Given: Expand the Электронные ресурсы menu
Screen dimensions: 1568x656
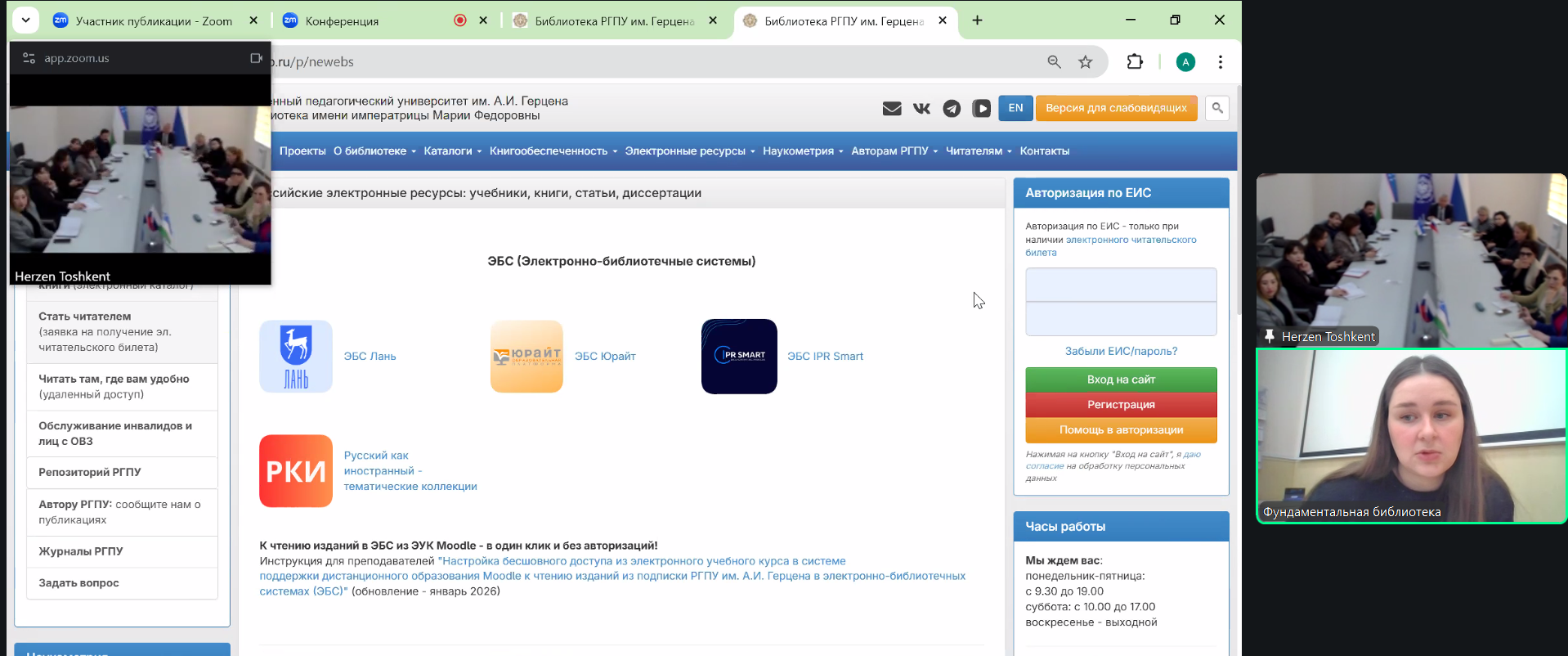Looking at the screenshot, I should coord(689,151).
